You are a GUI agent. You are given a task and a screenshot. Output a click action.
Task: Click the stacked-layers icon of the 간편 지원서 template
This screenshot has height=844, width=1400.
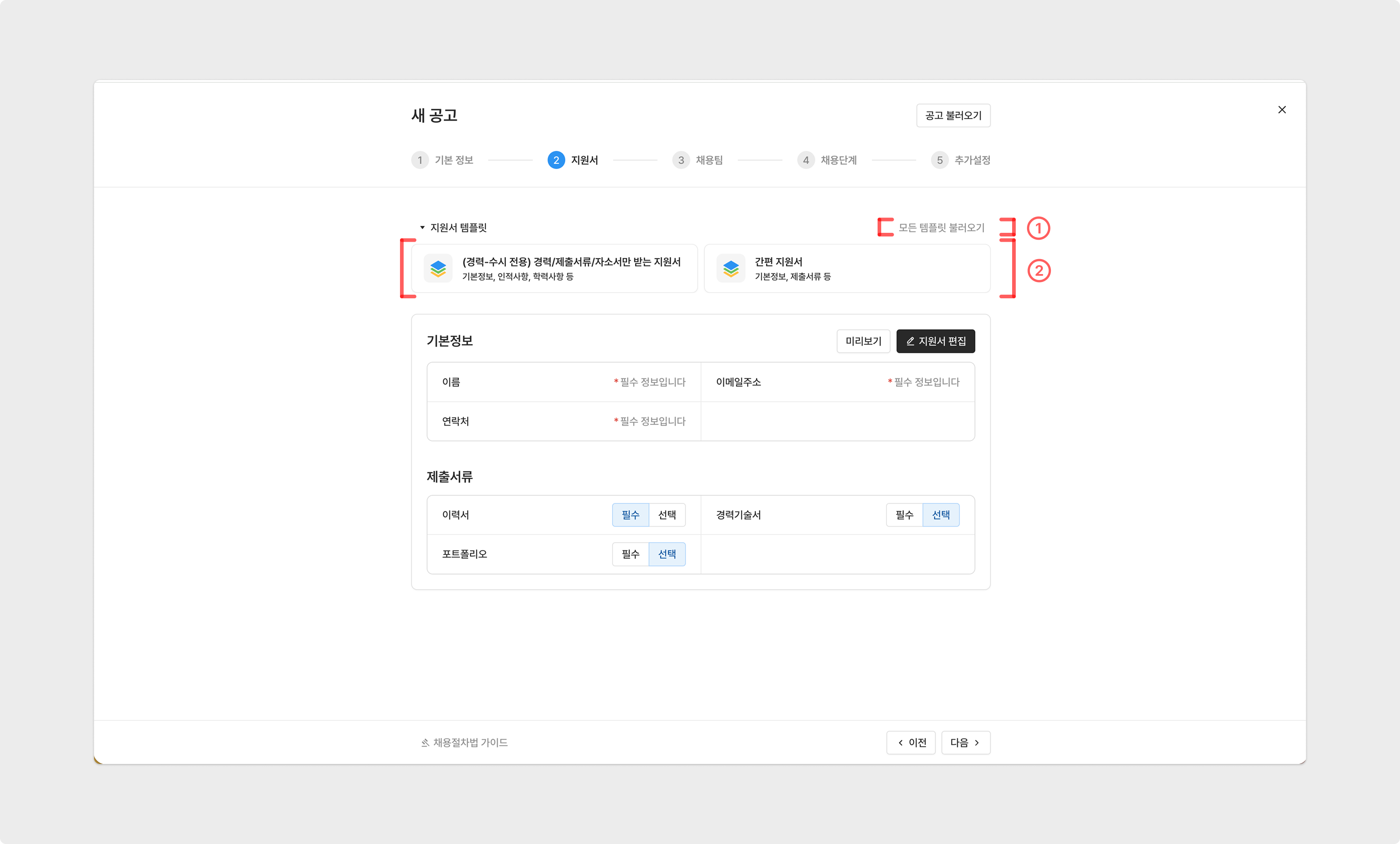(731, 268)
